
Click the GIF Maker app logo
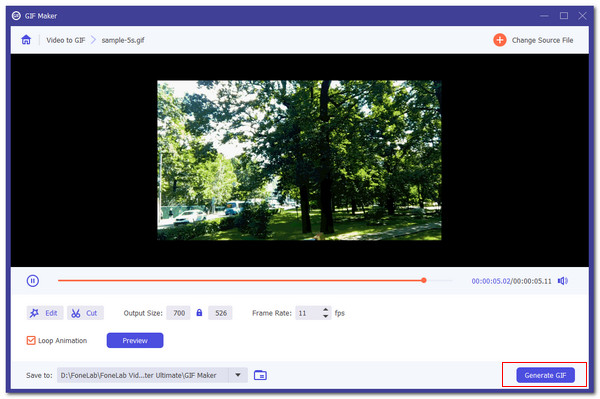coord(16,16)
